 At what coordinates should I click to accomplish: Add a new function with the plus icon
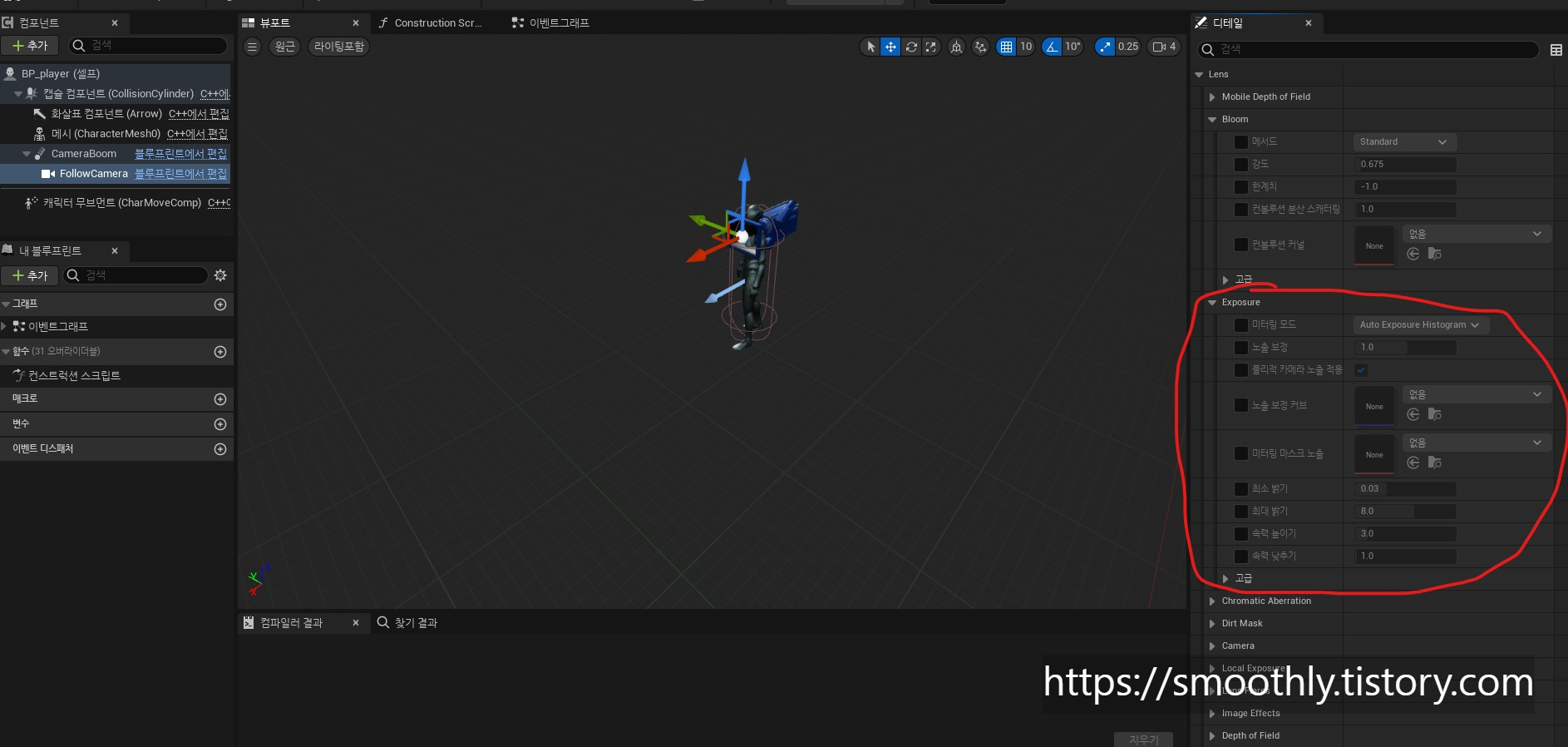(x=220, y=352)
